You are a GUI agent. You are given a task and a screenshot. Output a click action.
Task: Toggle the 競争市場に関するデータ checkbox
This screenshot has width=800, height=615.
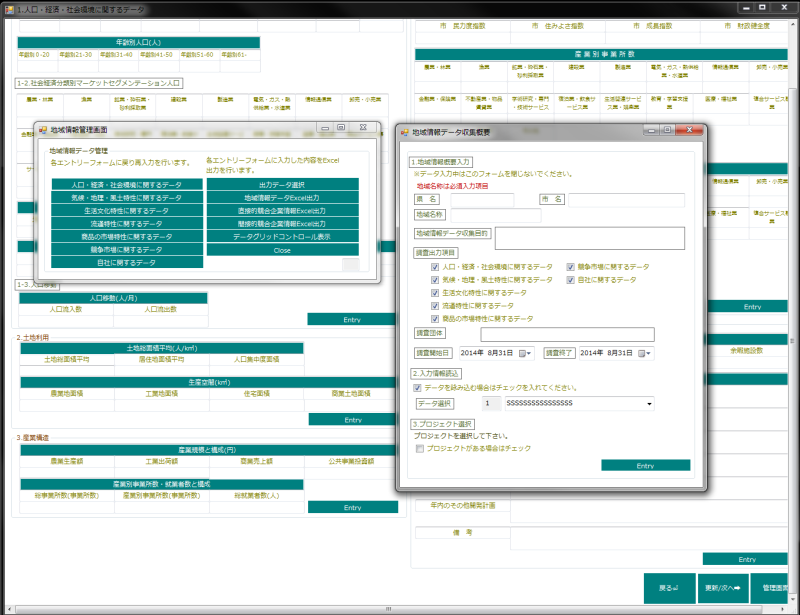[x=570, y=267]
